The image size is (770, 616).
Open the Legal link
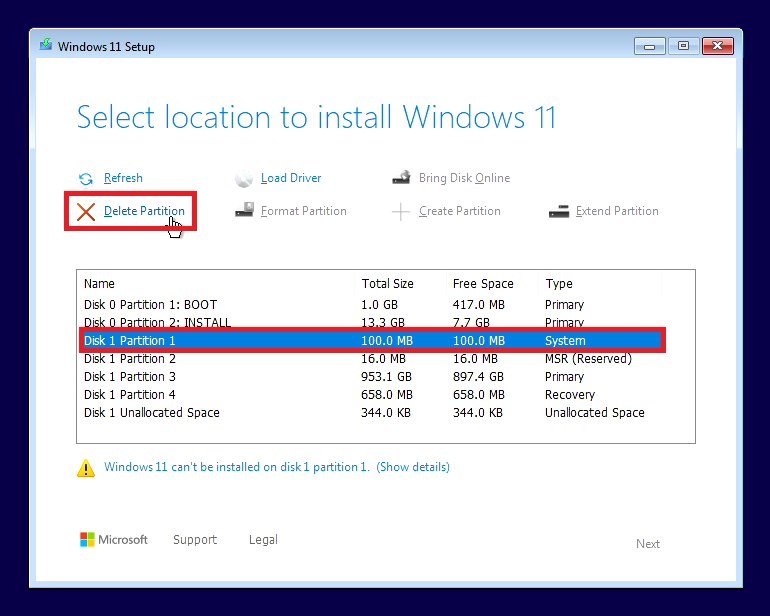tap(263, 539)
